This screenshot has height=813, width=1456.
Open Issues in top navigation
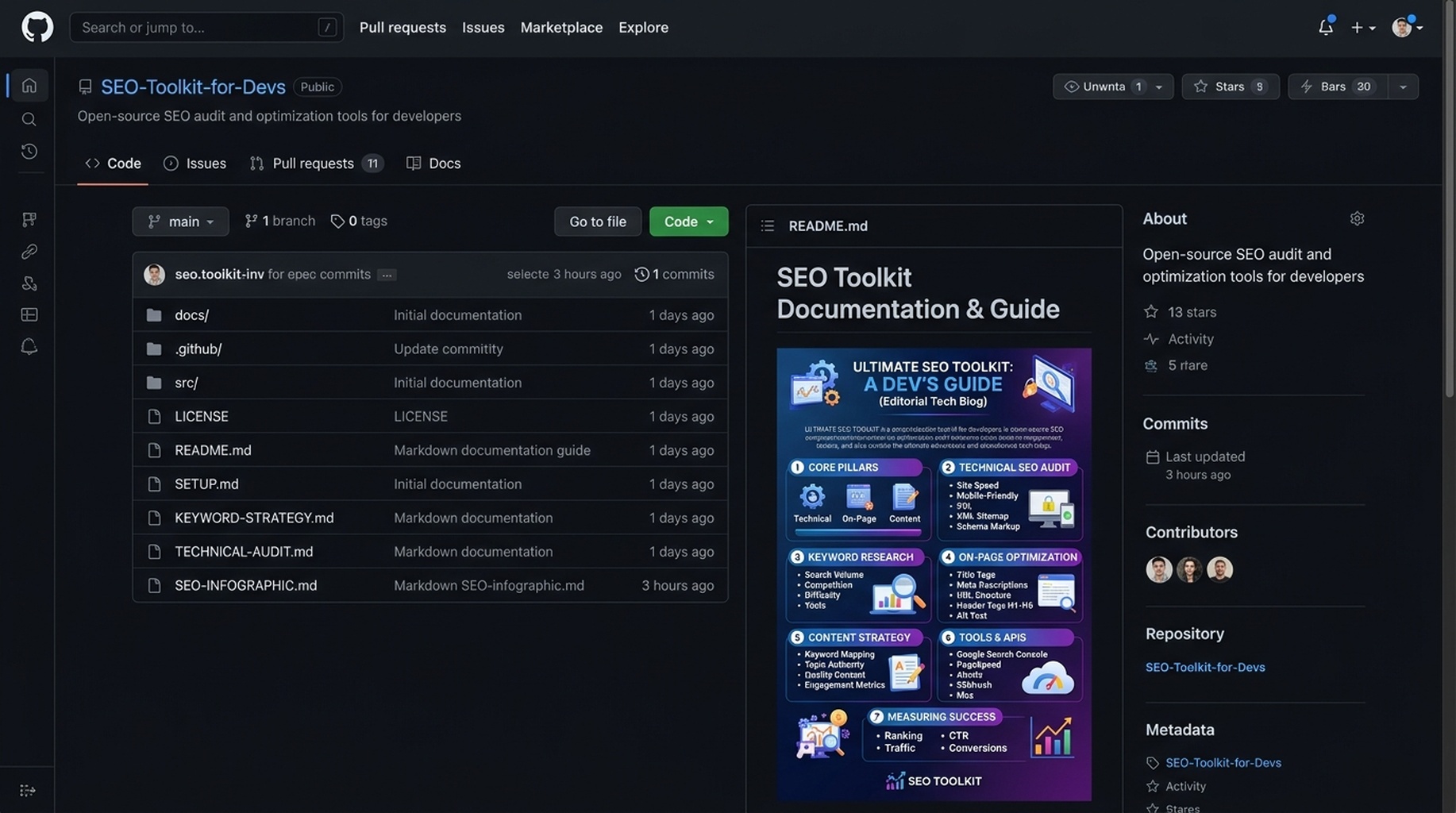tap(483, 27)
